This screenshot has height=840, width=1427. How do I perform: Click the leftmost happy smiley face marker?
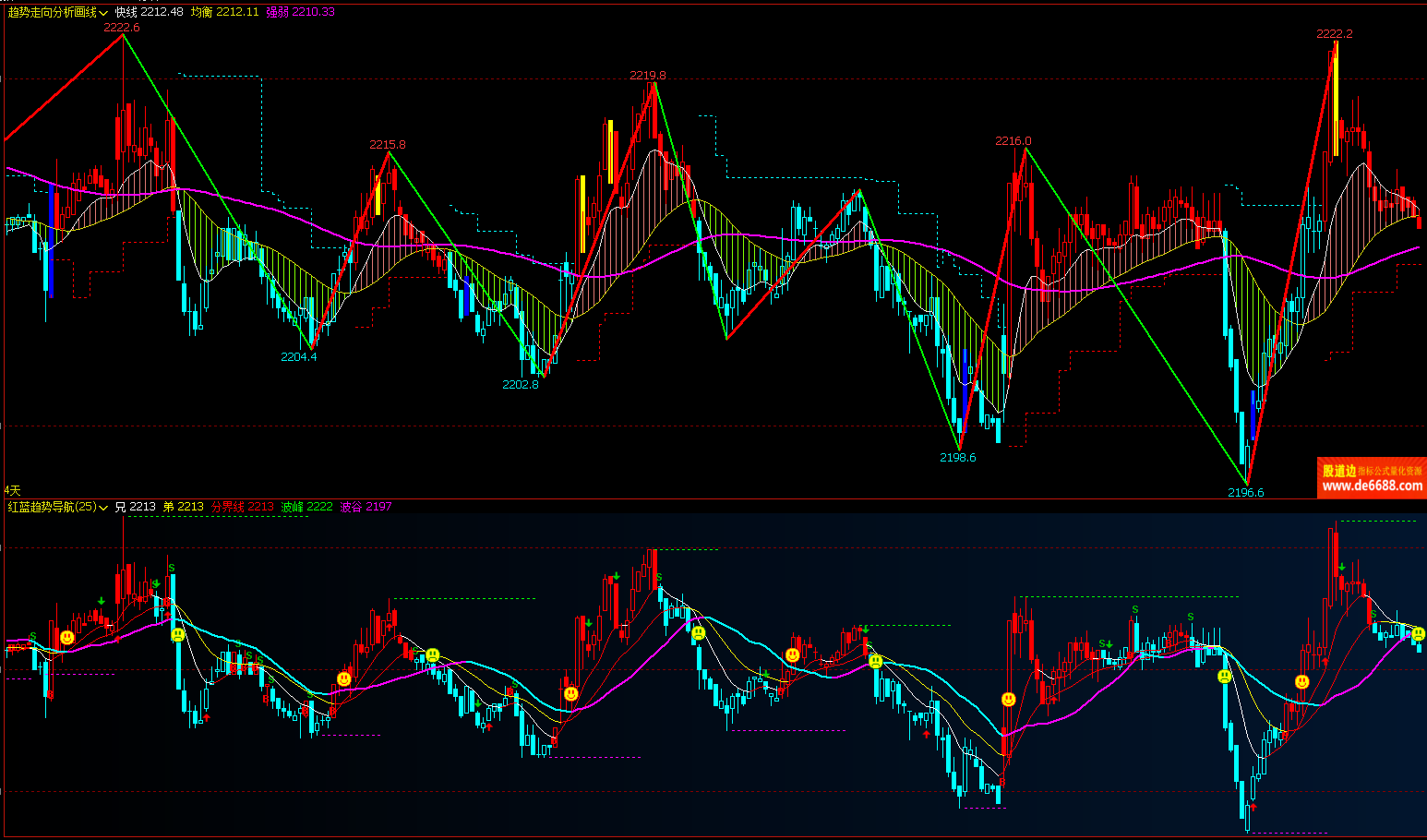(x=66, y=638)
